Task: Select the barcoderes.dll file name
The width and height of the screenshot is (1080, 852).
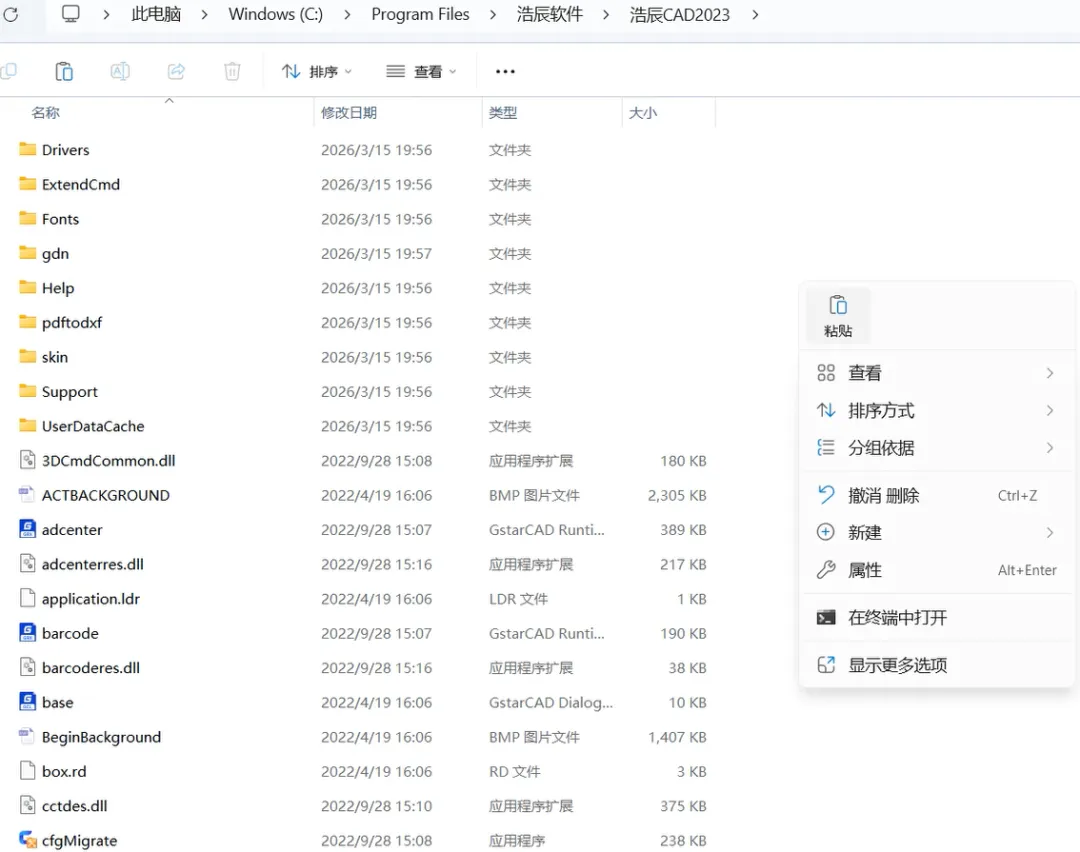Action: pyautogui.click(x=91, y=667)
